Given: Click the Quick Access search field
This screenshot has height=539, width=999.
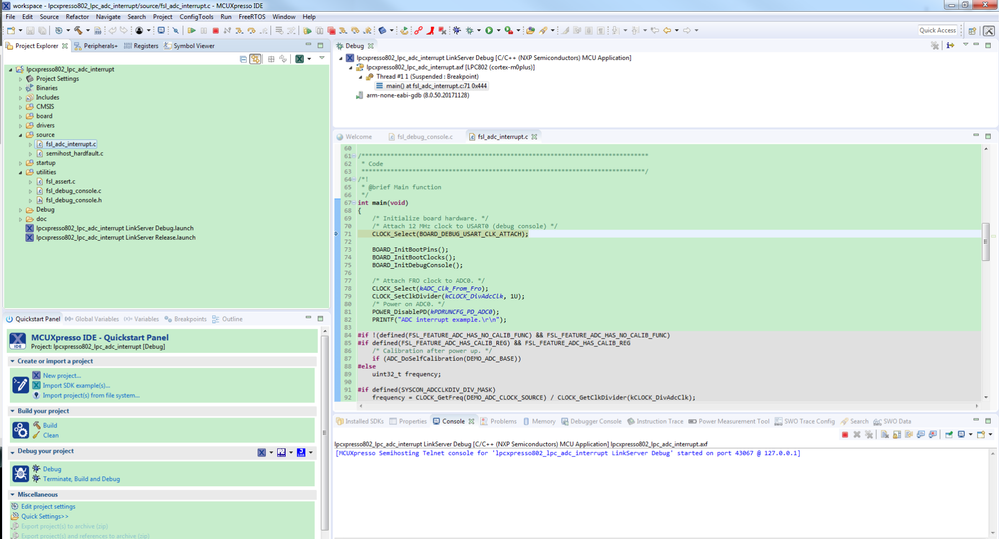Looking at the screenshot, I should (x=937, y=30).
